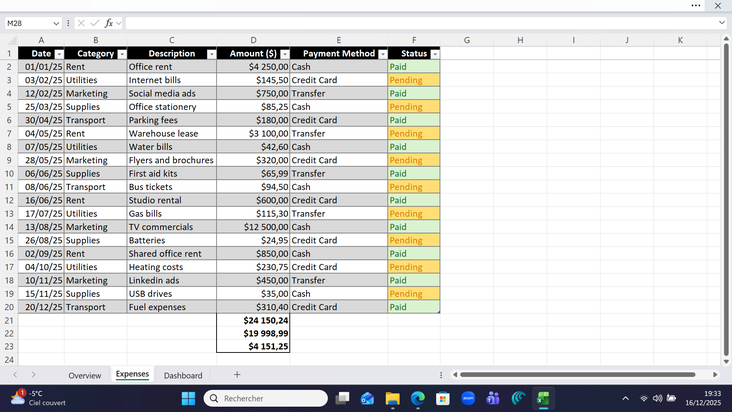
Task: Open the Amount ($) column filter dropdown
Action: (x=285, y=54)
